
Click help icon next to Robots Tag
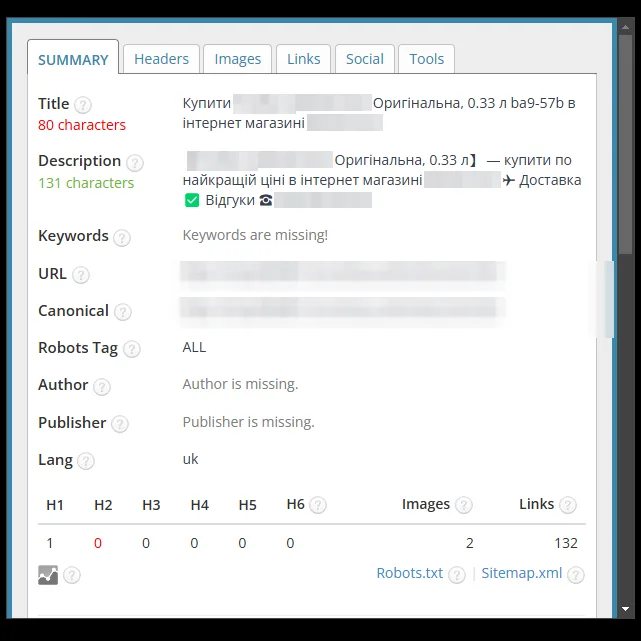coord(132,349)
